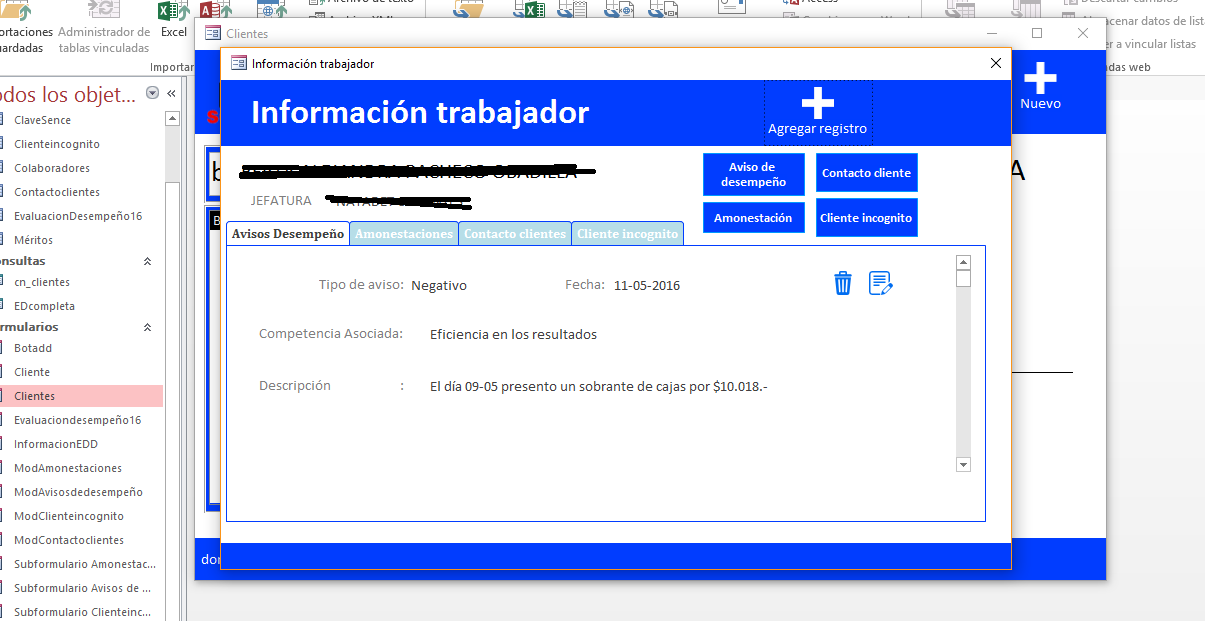Maximize the Clientes window
Screen dimensions: 1205x621
point(1037,33)
